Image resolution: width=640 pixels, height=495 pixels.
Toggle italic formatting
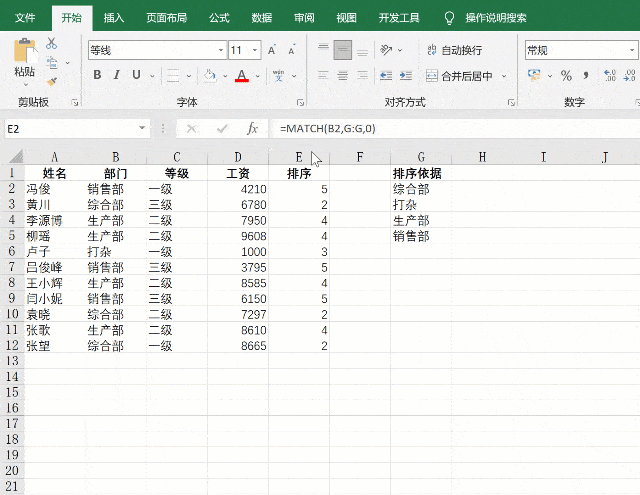pos(117,75)
